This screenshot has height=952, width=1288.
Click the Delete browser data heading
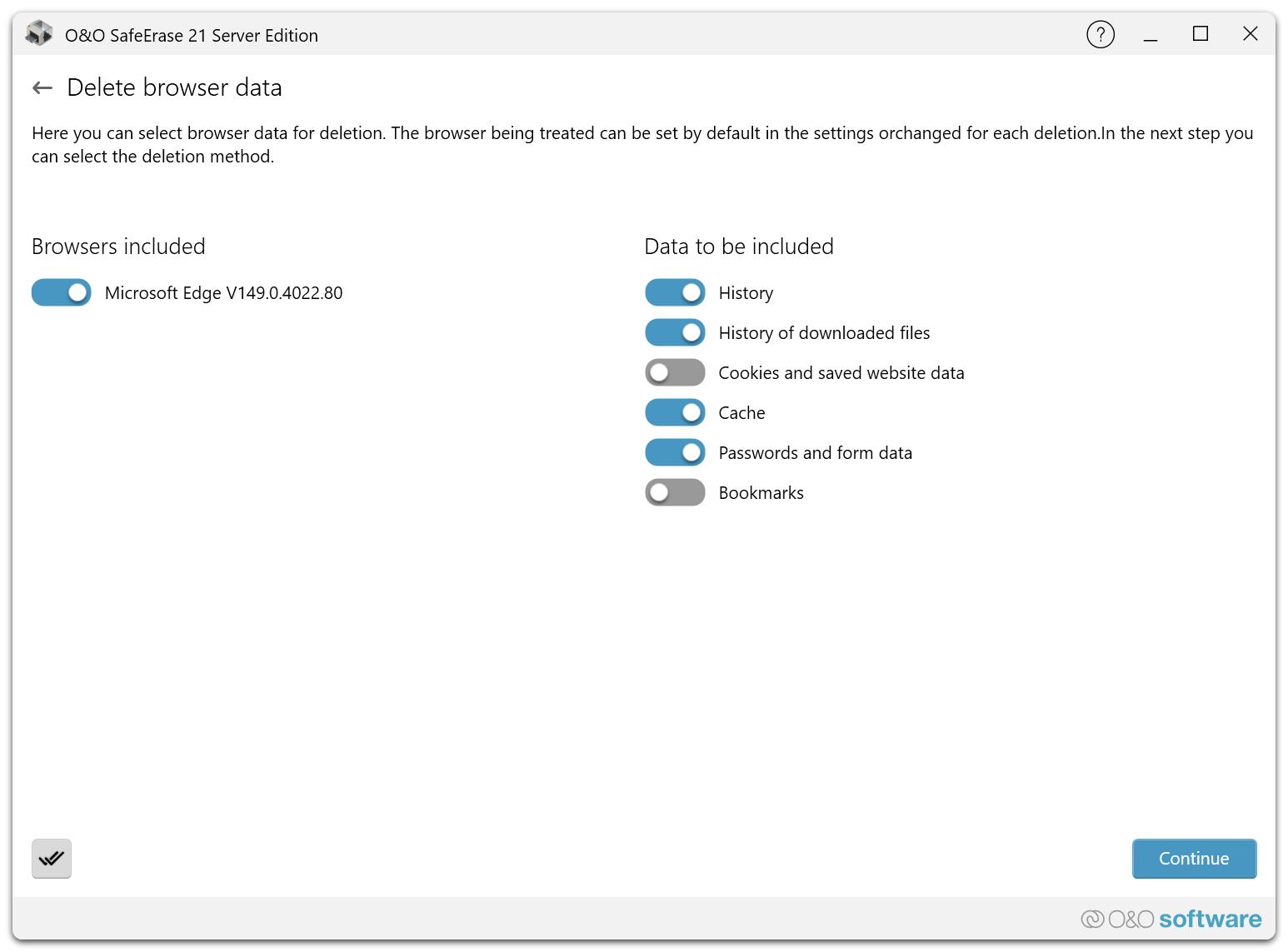174,87
